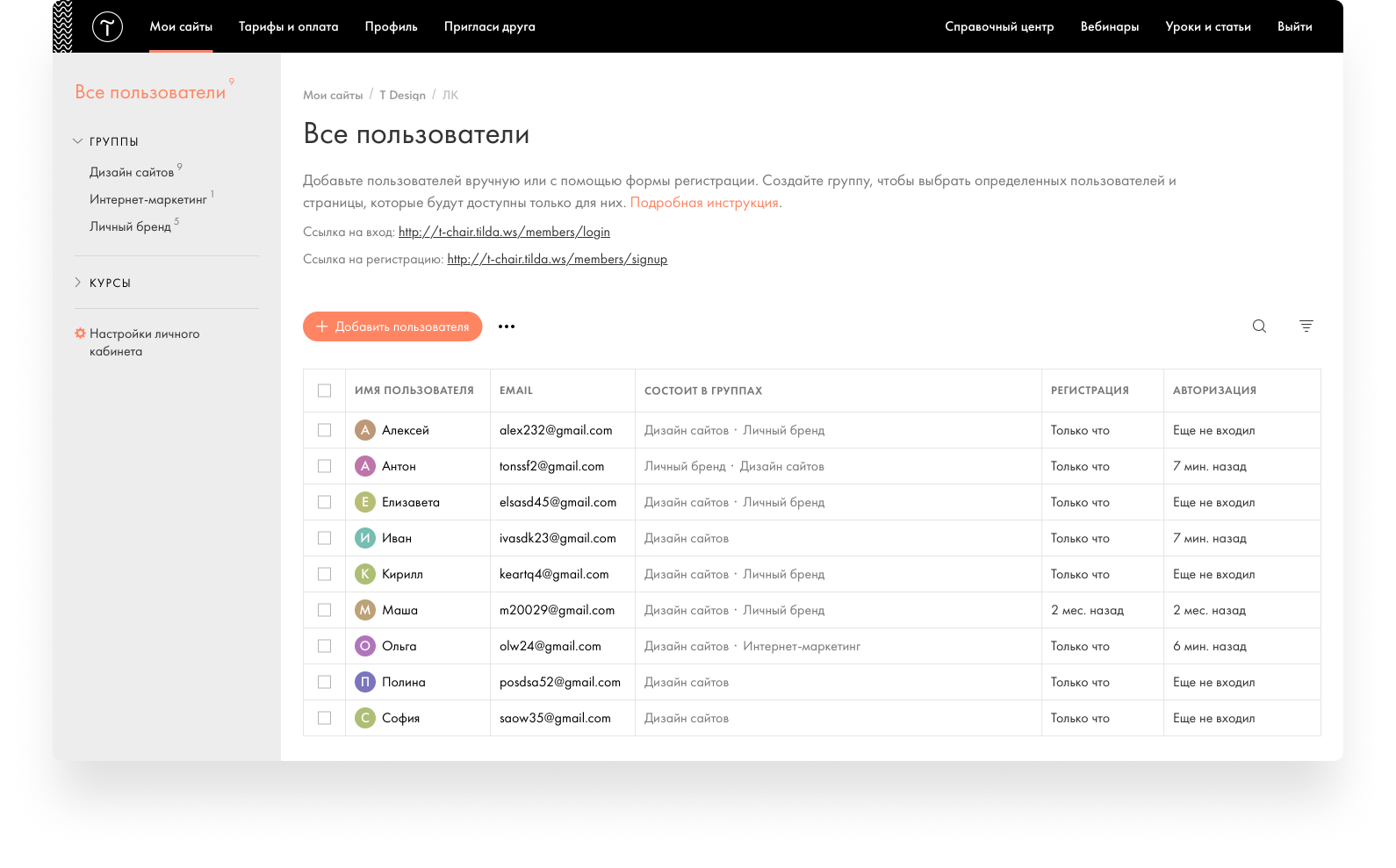The width and height of the screenshot is (1396, 868).
Task: Toggle the select-all checkbox in table header
Action: point(325,391)
